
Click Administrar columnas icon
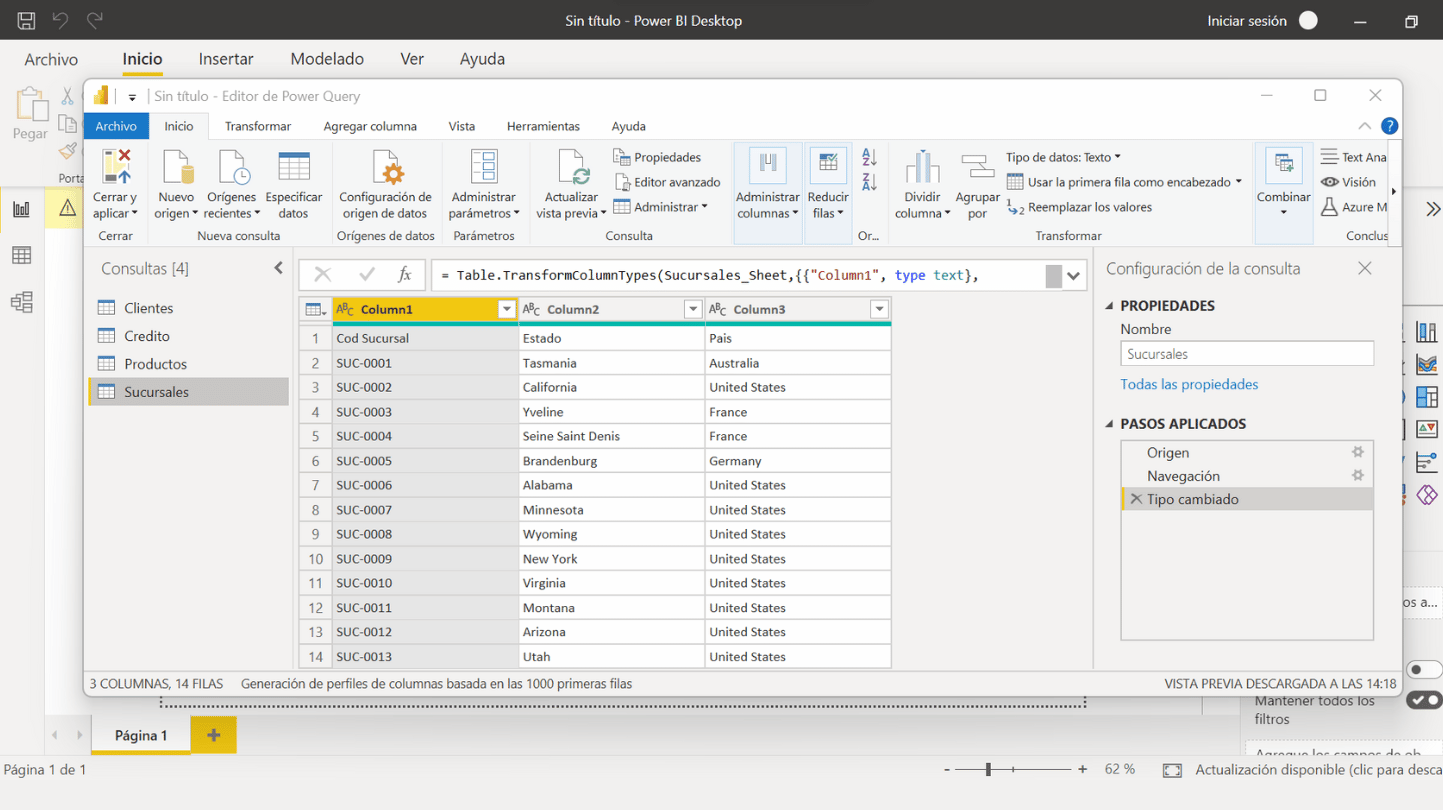pyautogui.click(x=768, y=165)
